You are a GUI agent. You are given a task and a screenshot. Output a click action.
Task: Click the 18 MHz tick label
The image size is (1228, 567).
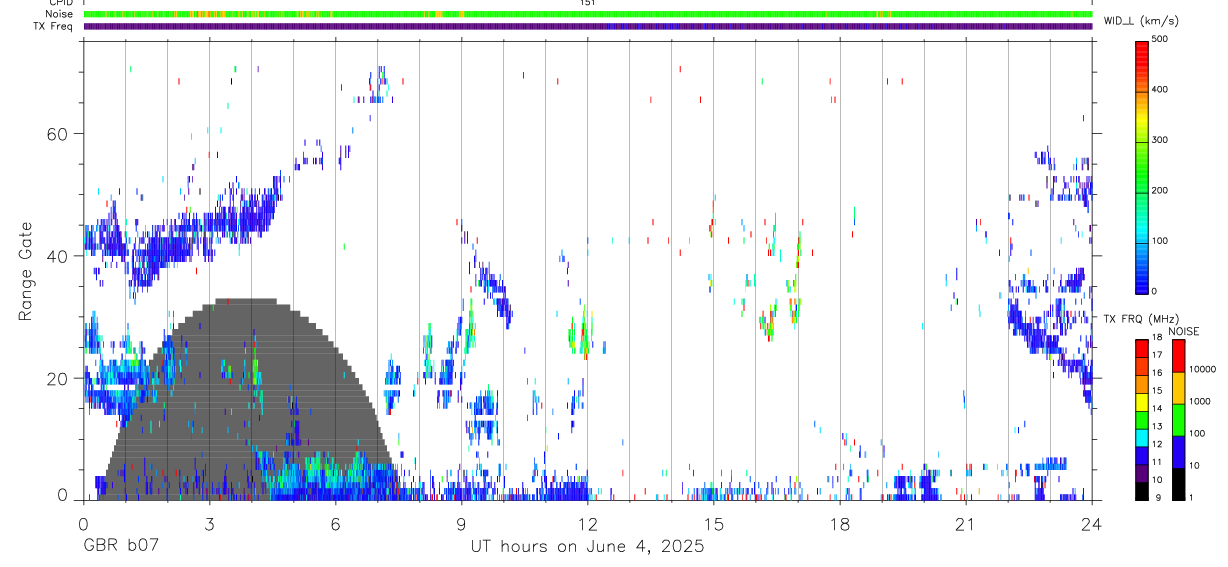pos(1157,338)
